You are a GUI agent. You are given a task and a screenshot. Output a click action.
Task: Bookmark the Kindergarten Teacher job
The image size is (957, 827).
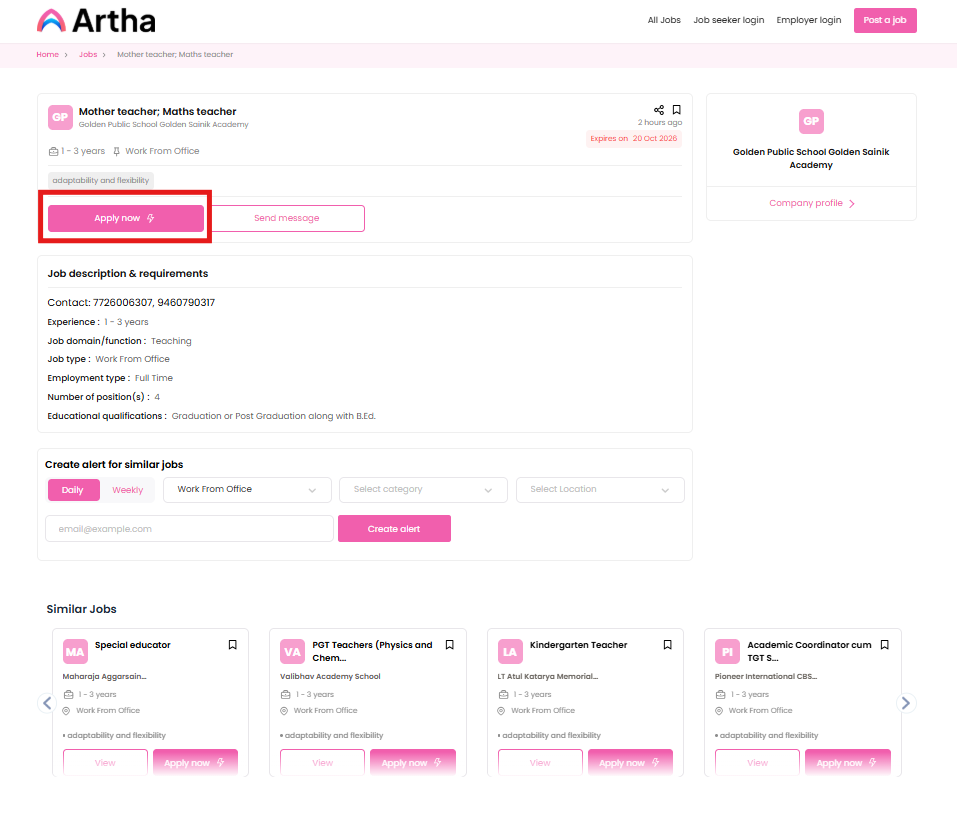(668, 645)
